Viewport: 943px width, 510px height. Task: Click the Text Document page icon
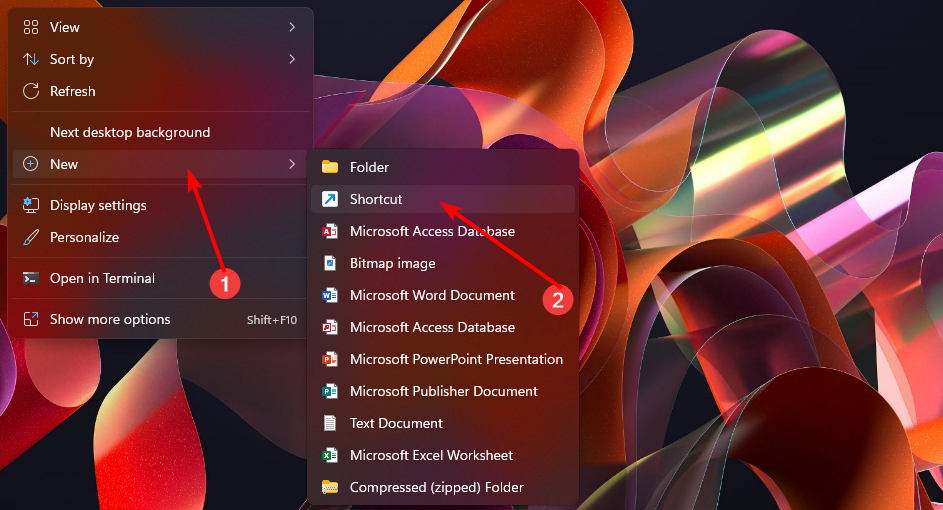tap(330, 423)
